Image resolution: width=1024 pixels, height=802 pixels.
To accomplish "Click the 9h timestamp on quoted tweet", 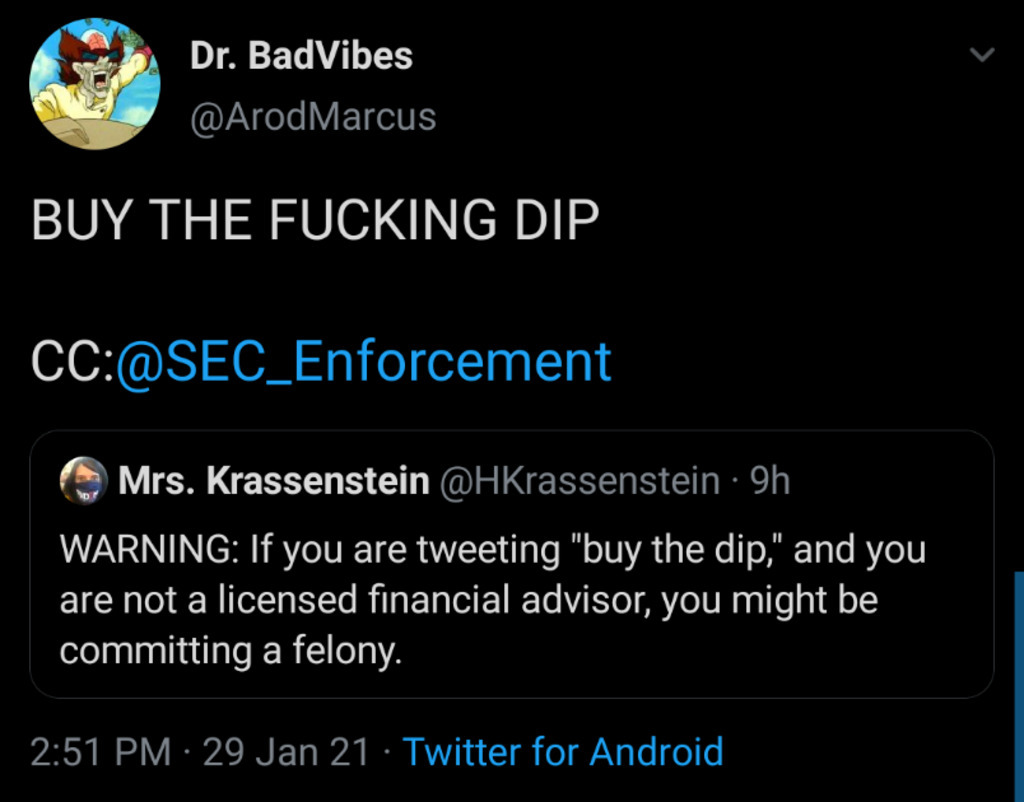I will pos(770,482).
